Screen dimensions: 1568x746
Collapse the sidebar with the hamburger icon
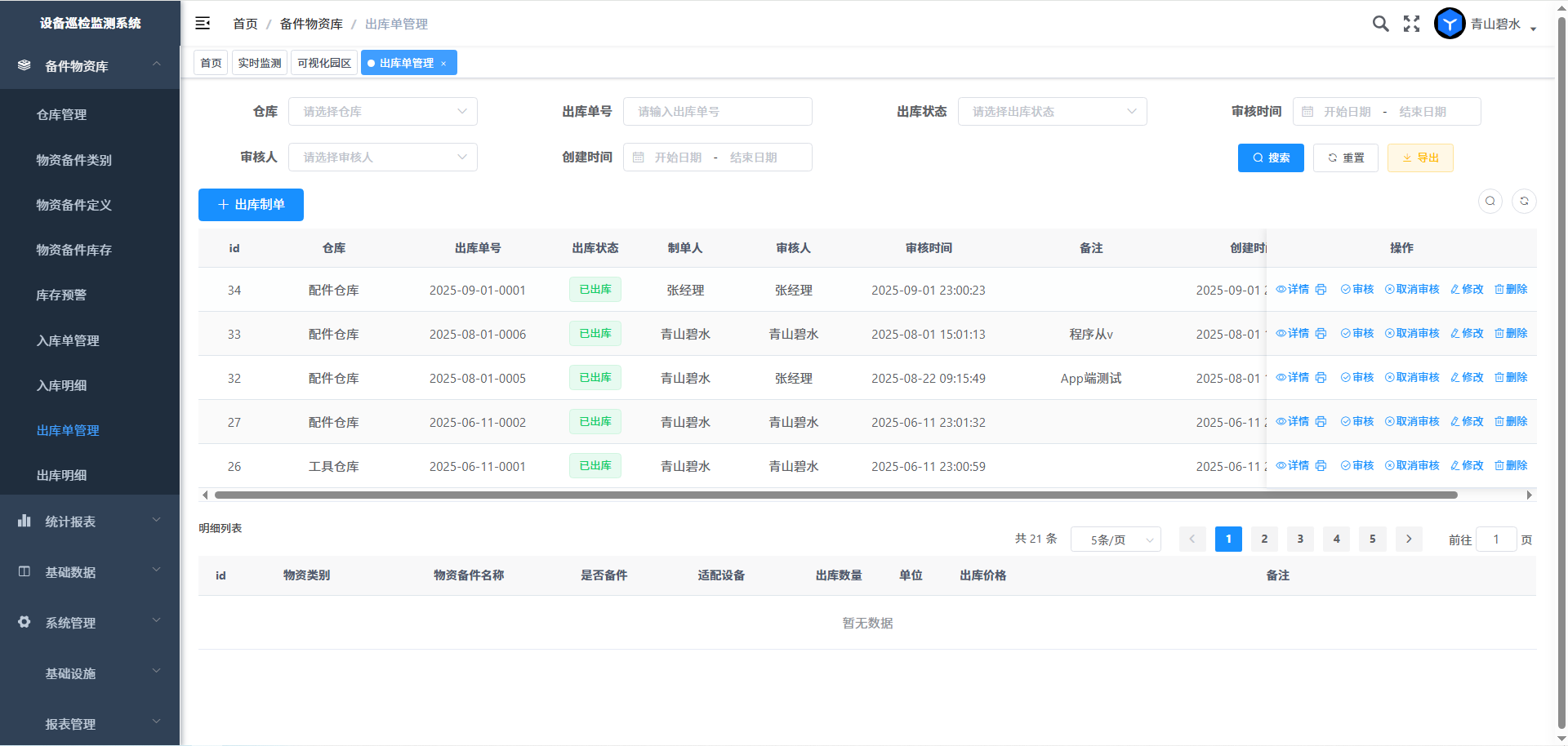pyautogui.click(x=203, y=24)
